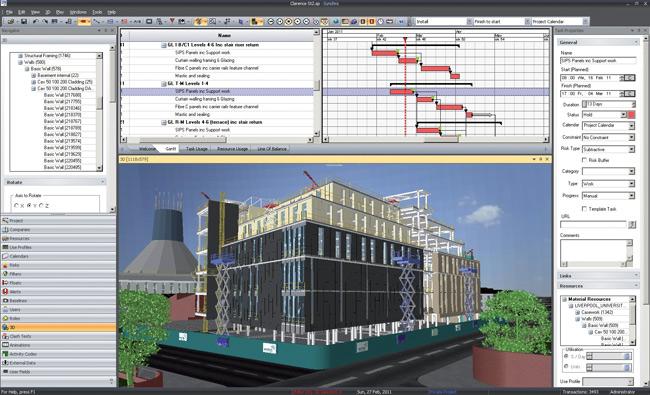Click the red funnel Filter toolbar icon
Image resolution: width=650 pixels, height=395 pixels.
tap(172, 21)
